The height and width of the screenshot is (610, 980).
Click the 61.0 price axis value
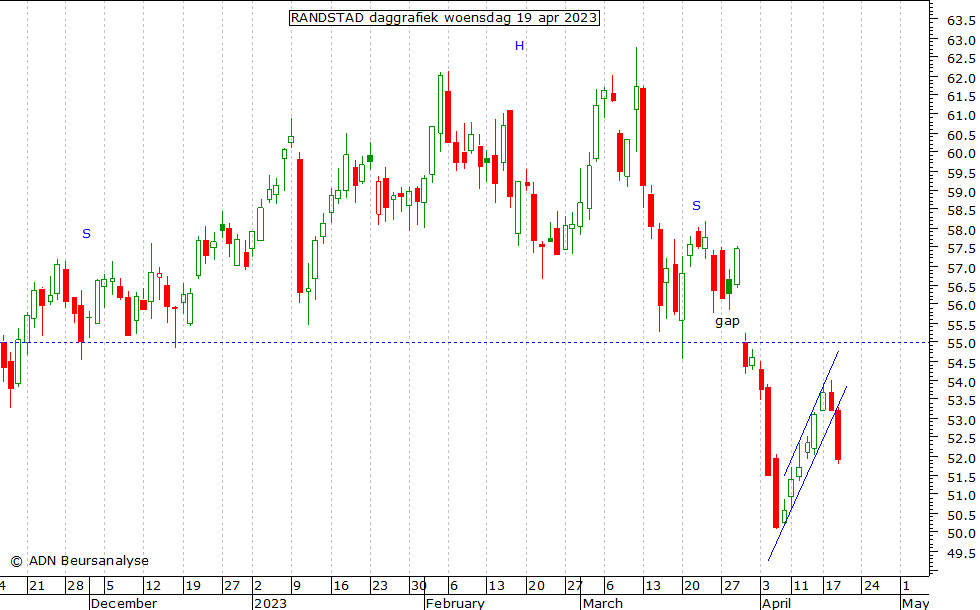(x=961, y=116)
